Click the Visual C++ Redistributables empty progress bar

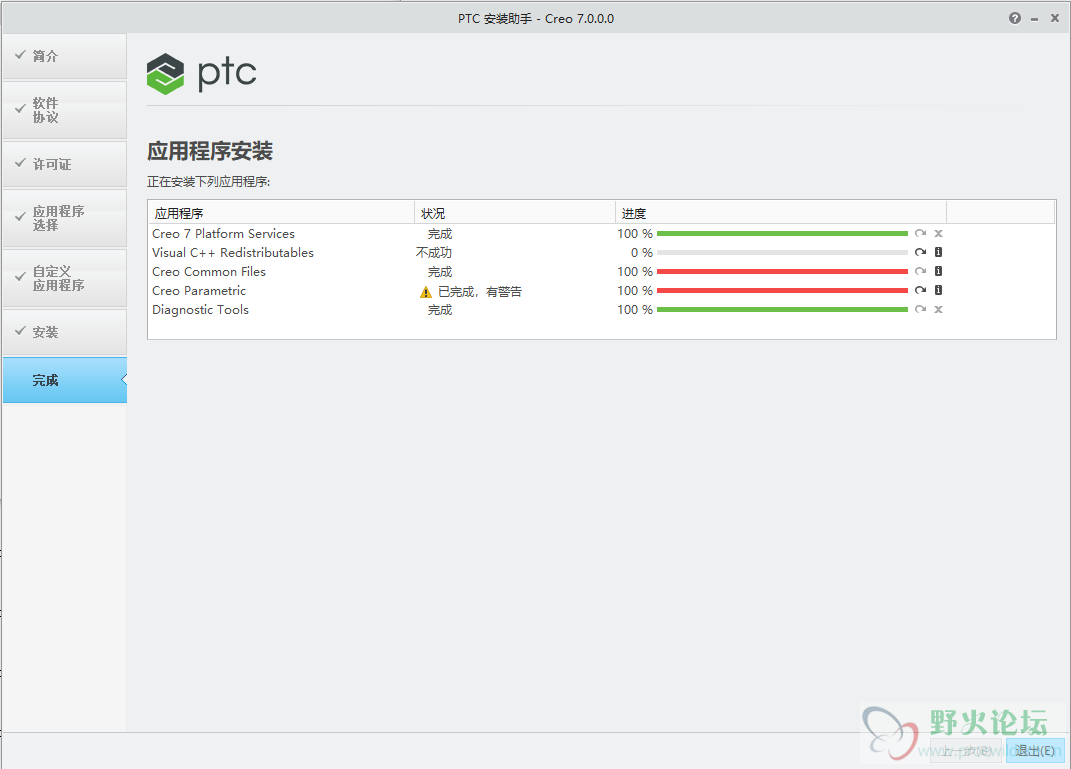tap(782, 252)
